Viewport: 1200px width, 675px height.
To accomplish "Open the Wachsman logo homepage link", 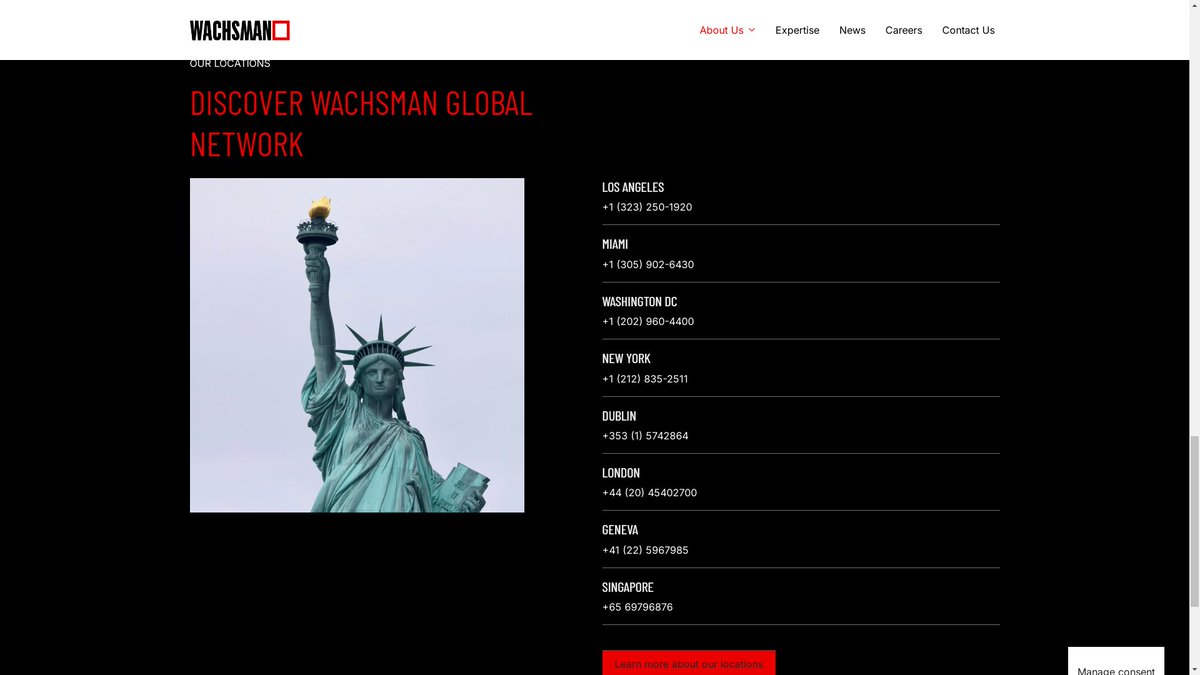I will pos(240,30).
